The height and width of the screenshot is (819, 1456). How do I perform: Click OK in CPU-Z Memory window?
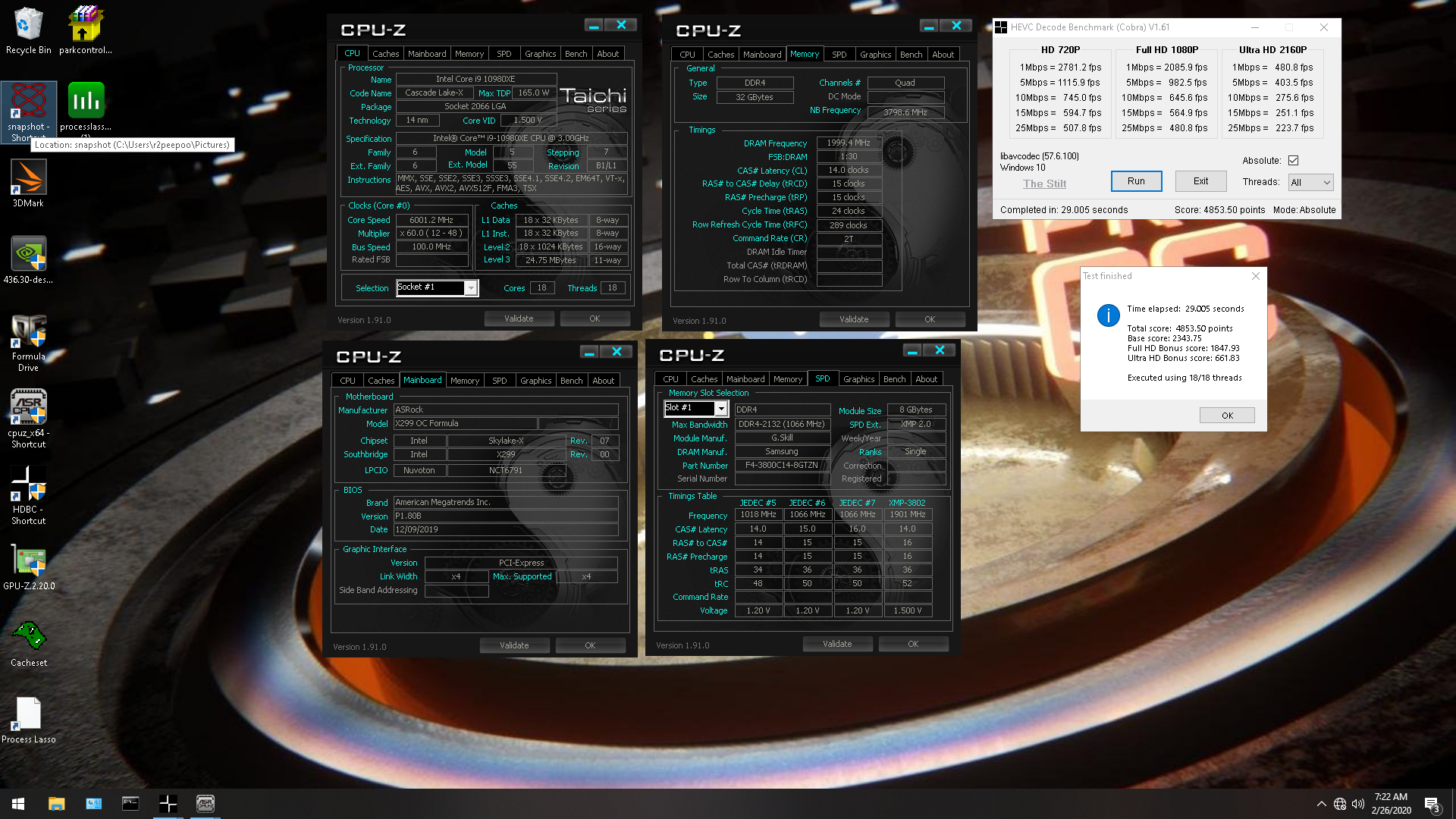930,319
